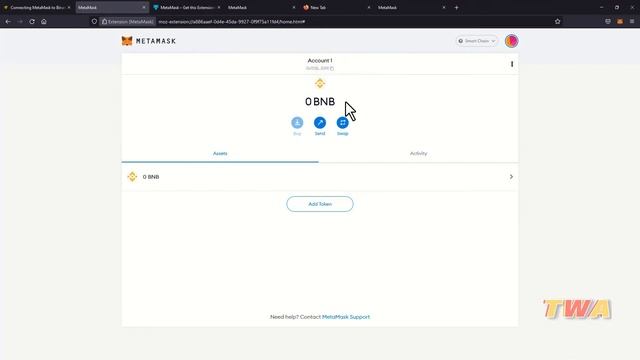Open the Smart Chain network dropdown
The width and height of the screenshot is (640, 360).
coord(477,41)
